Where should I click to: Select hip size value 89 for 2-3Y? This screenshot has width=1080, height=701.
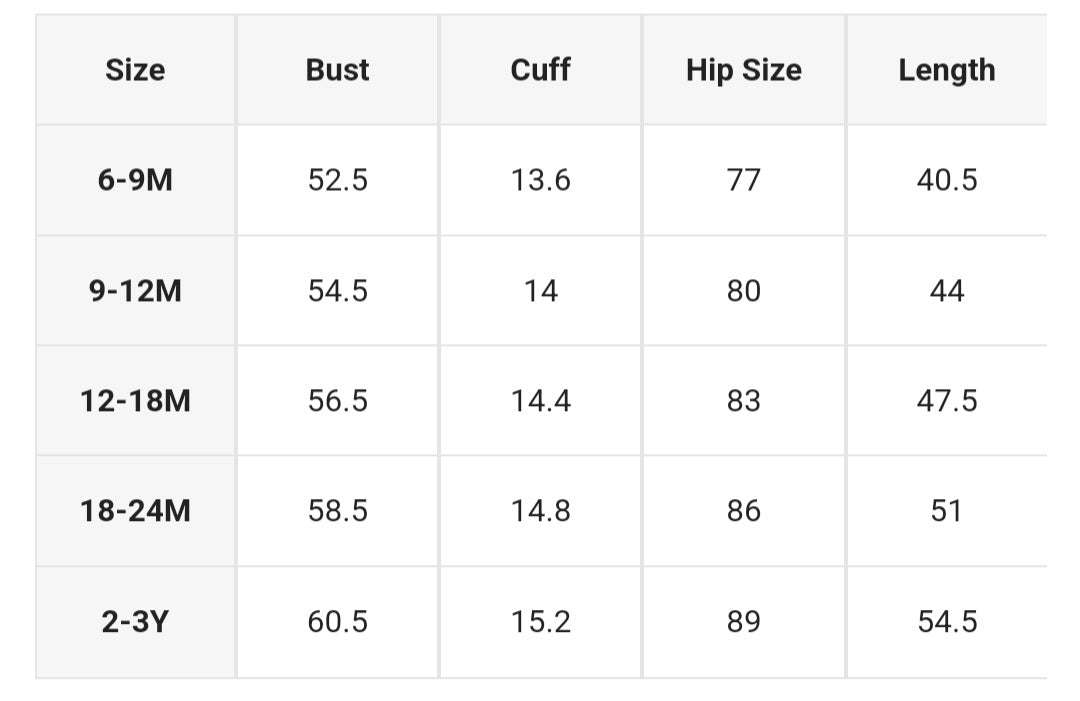[743, 622]
